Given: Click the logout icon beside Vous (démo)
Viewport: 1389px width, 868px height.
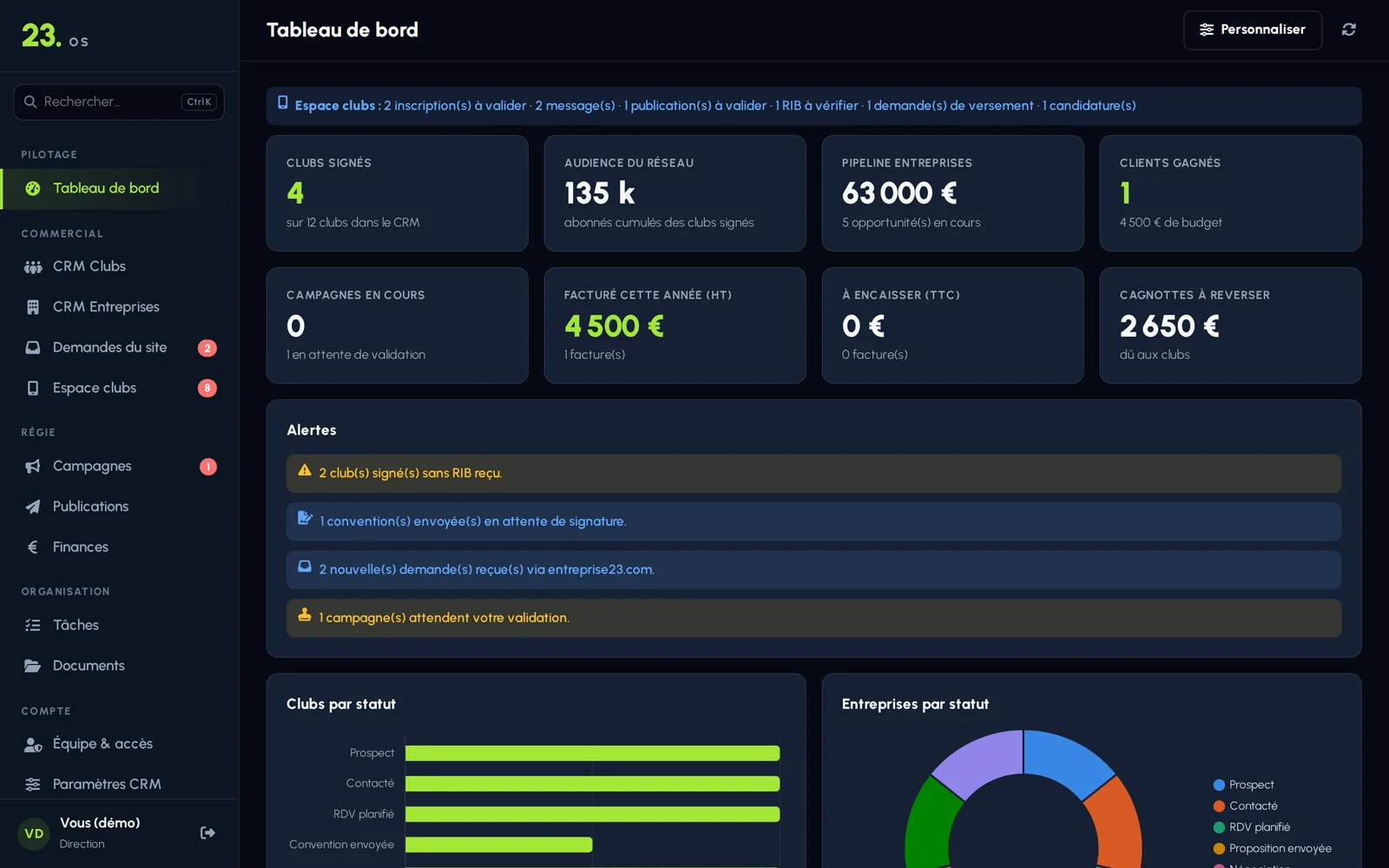Looking at the screenshot, I should coord(207,833).
